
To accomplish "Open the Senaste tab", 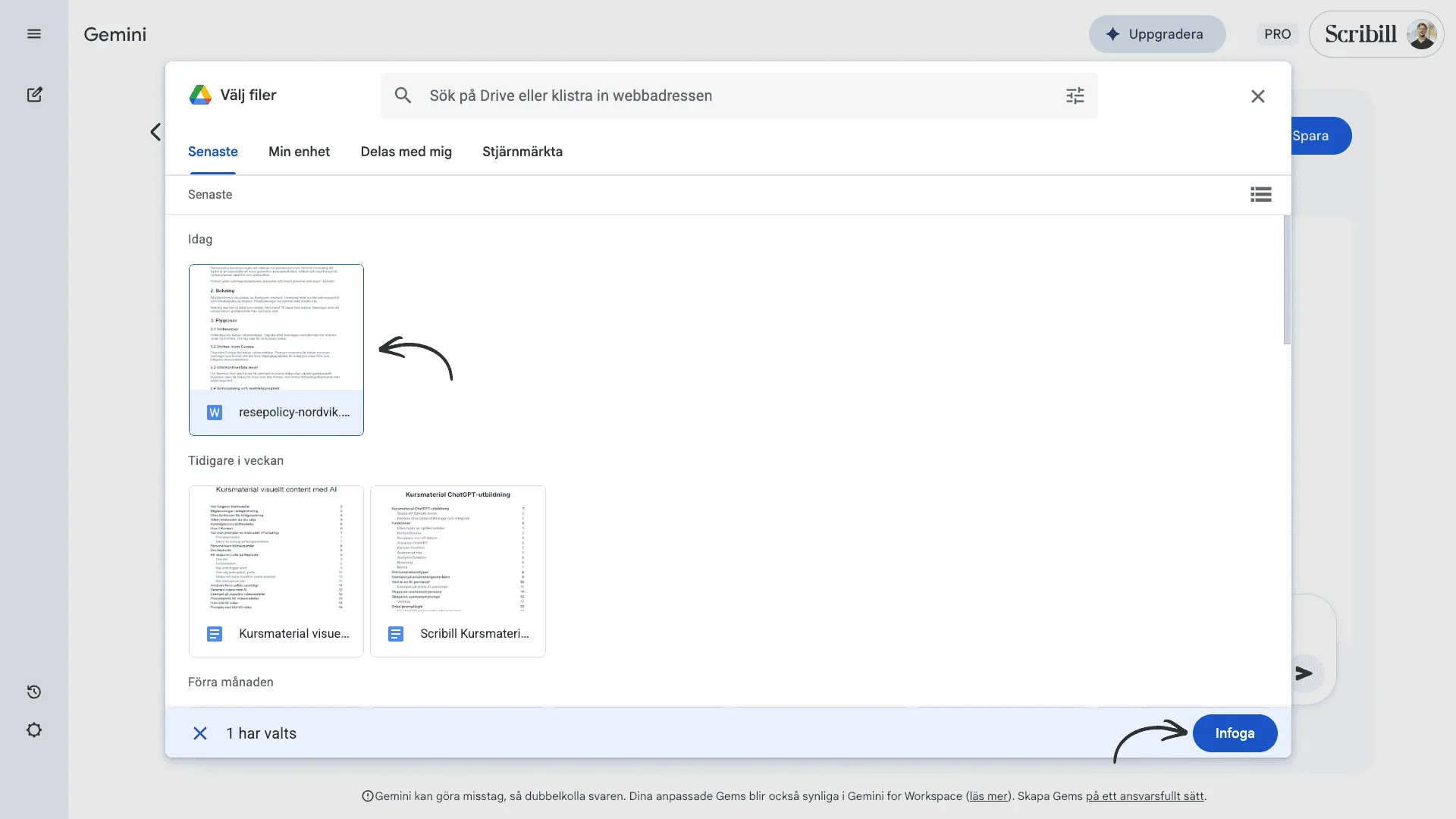I will pyautogui.click(x=213, y=152).
